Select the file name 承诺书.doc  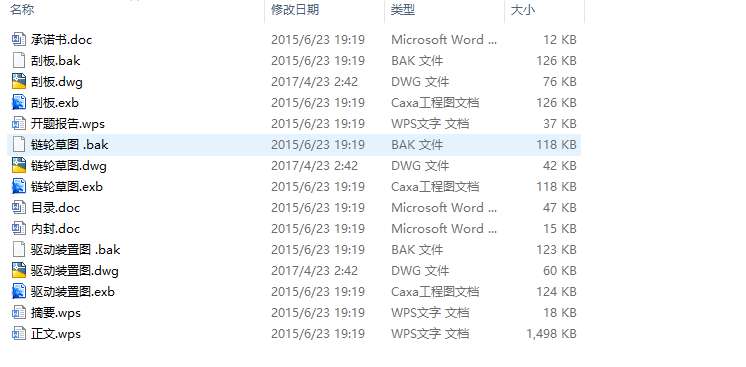[x=61, y=40]
